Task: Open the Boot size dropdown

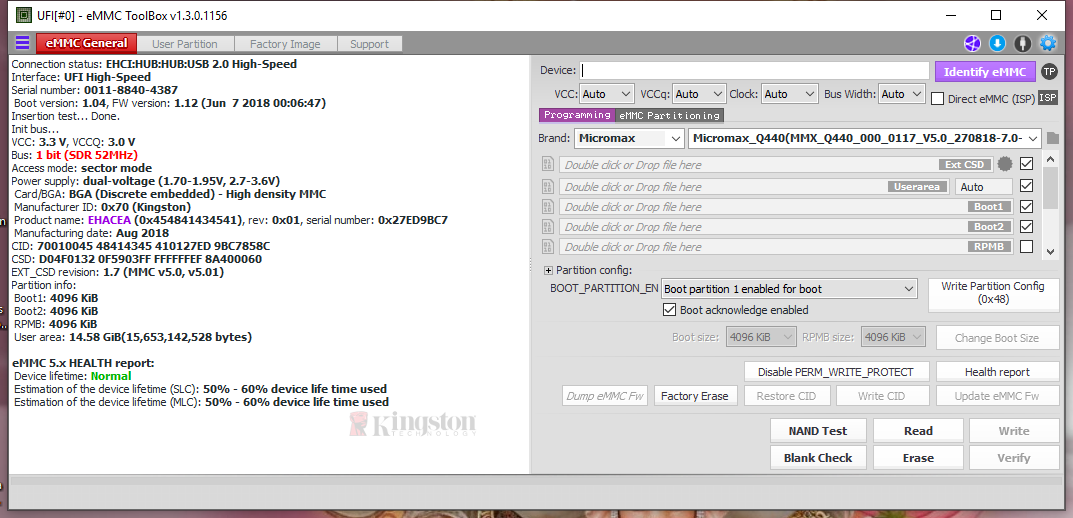Action: pos(761,337)
